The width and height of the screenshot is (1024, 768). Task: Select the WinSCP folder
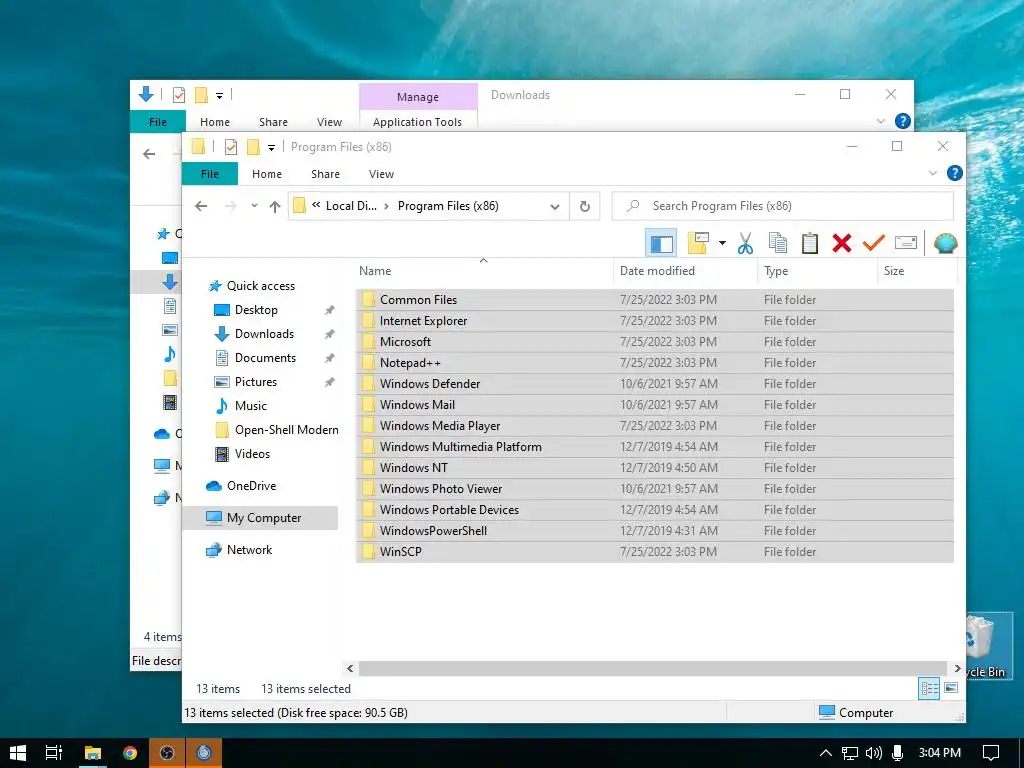click(x=654, y=552)
